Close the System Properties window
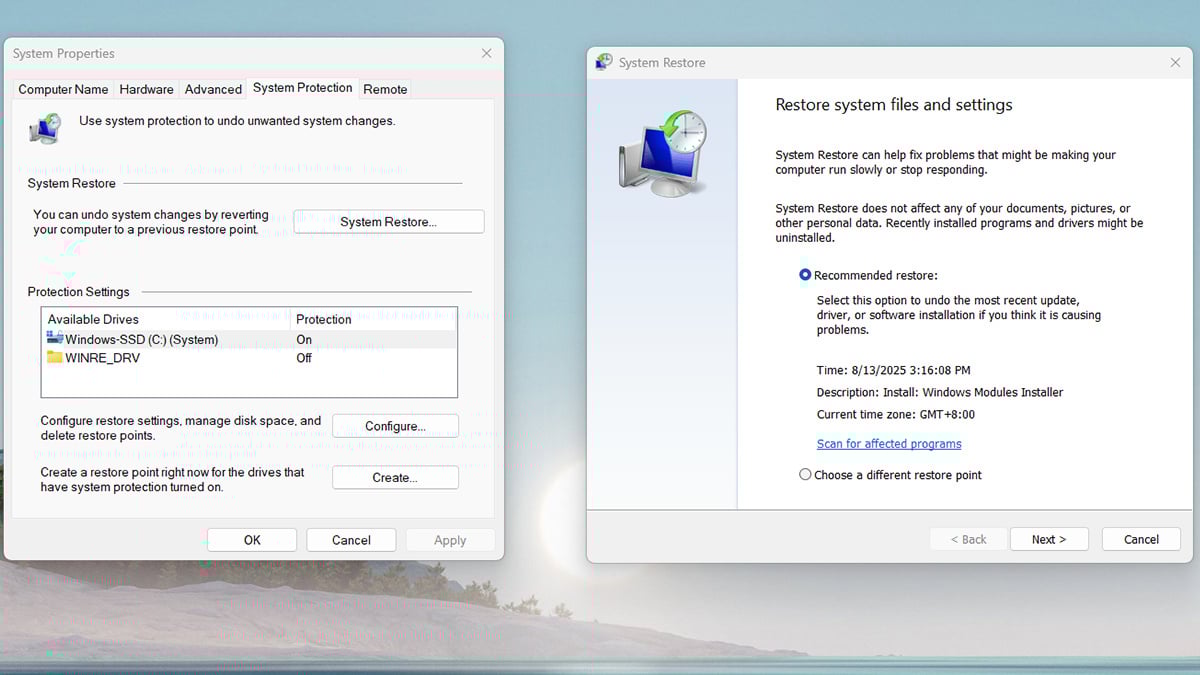 (486, 53)
